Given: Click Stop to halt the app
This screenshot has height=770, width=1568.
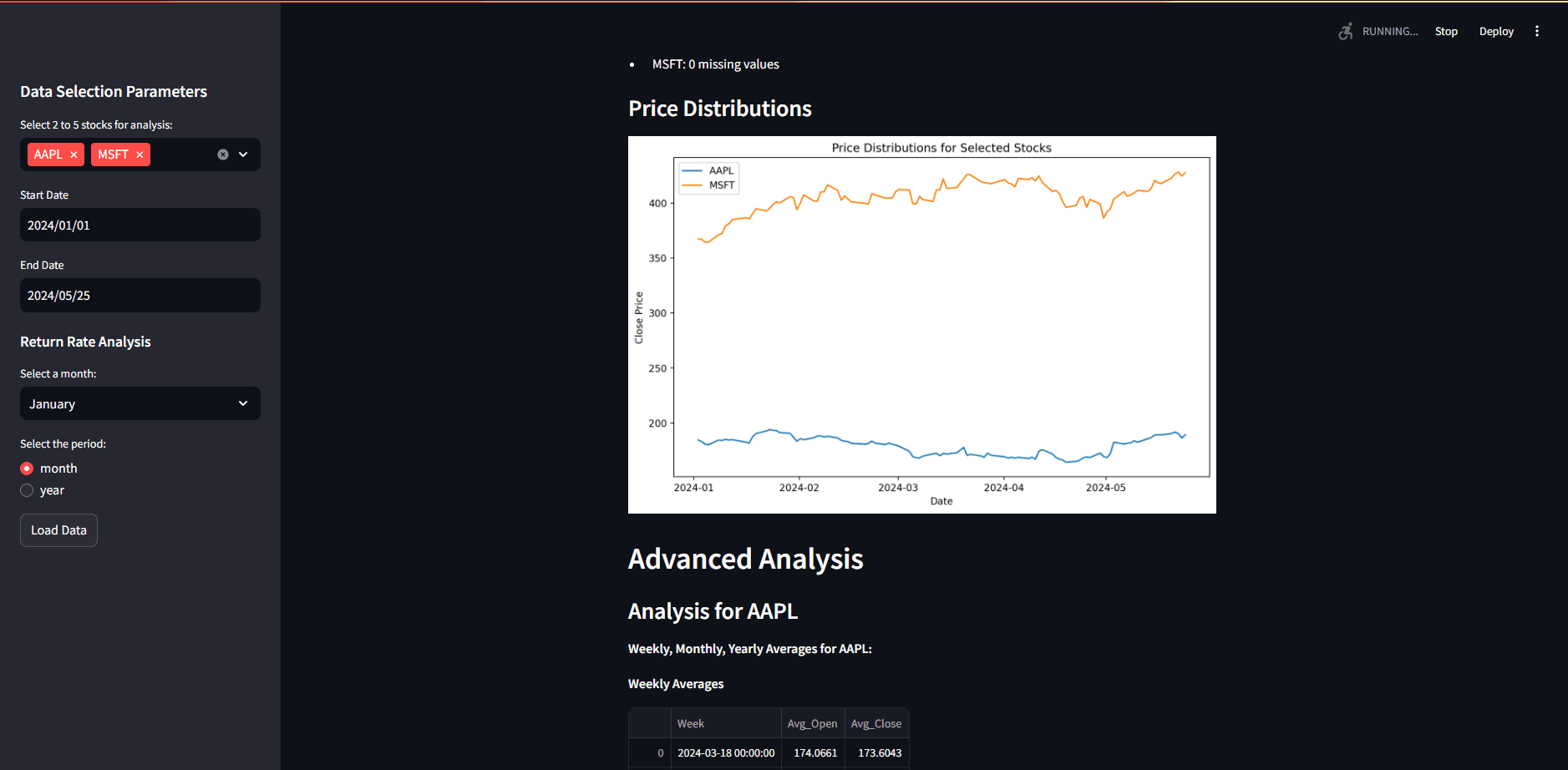Looking at the screenshot, I should (1446, 31).
